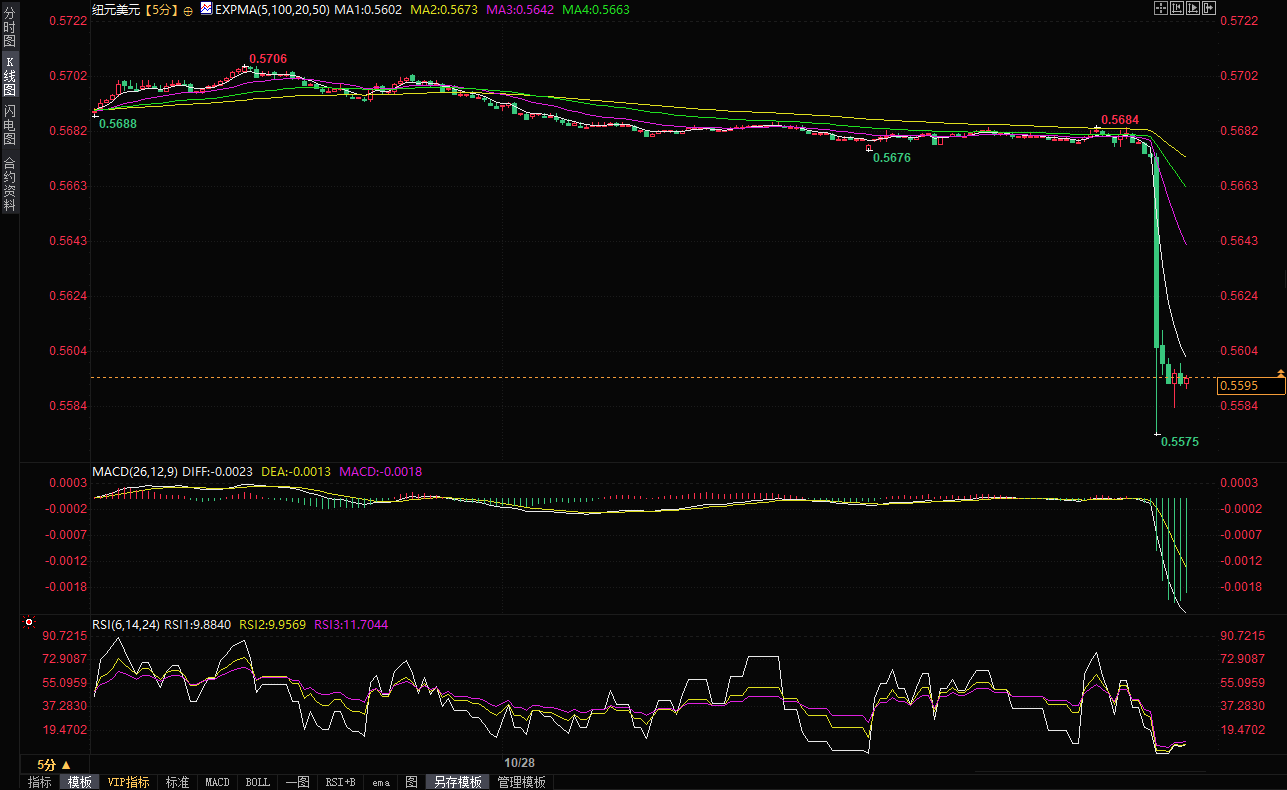
Task: Click the MACD(26,12,9) indicator label
Action: coord(134,470)
